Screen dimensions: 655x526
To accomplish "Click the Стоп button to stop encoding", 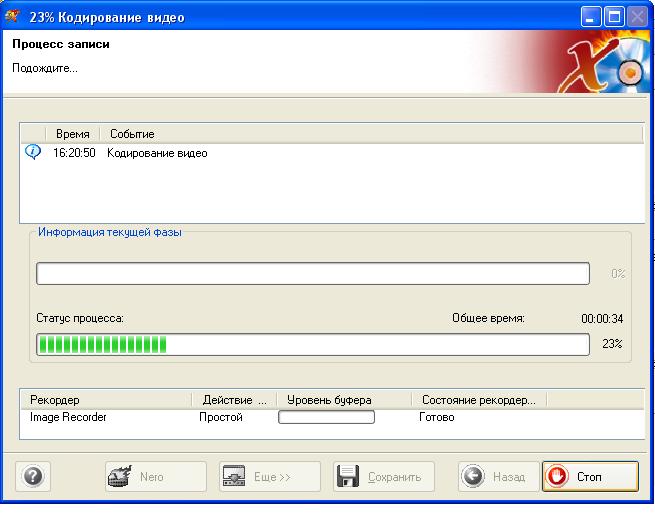I will [590, 476].
